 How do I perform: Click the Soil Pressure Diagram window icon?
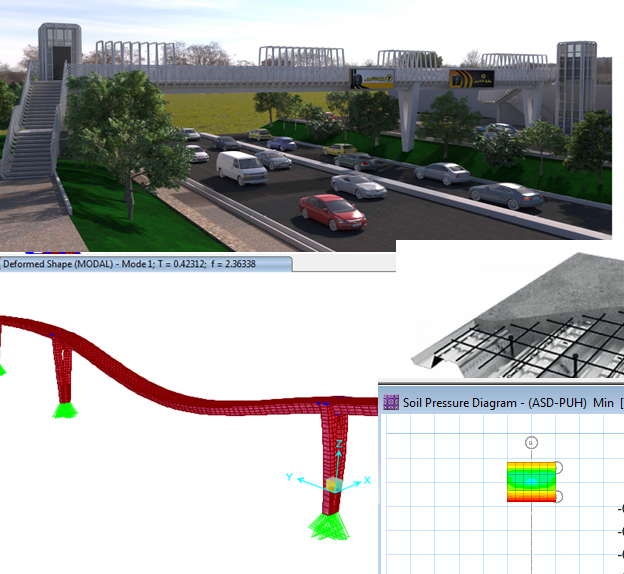coord(391,403)
